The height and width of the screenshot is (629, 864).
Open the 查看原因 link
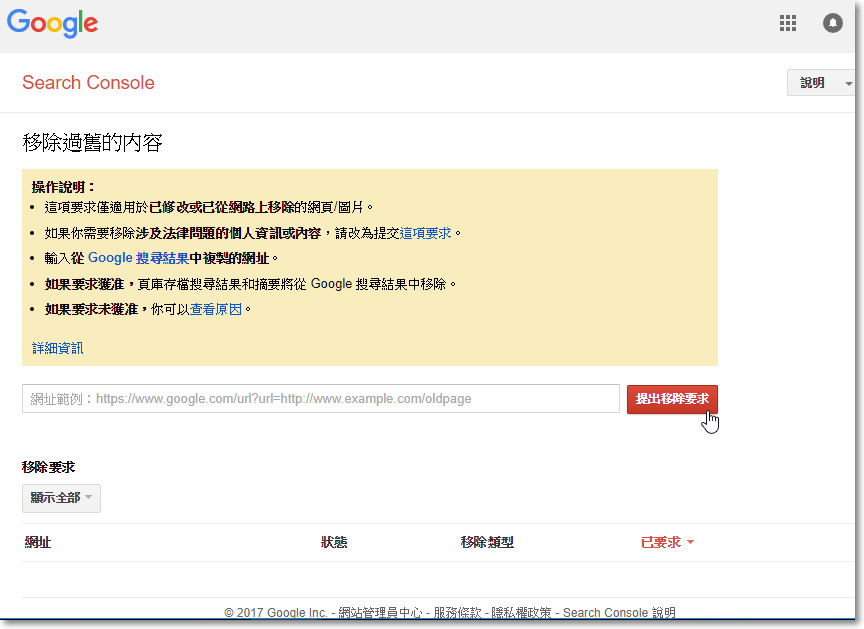[216, 309]
